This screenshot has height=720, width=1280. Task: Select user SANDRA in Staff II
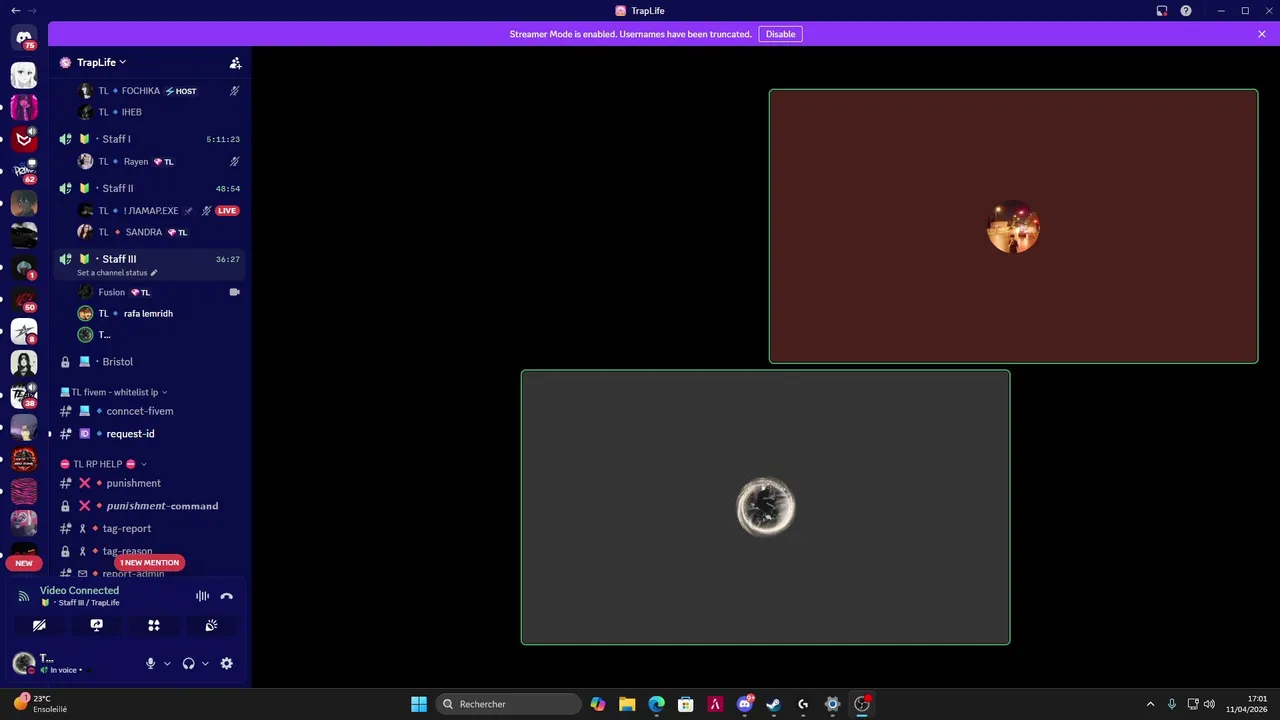coord(159,232)
